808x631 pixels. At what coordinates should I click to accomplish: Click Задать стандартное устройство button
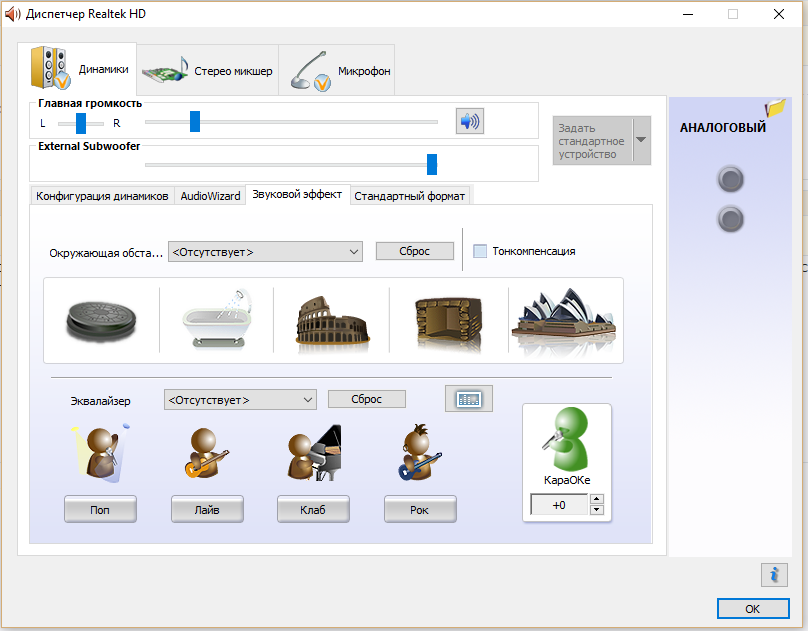593,141
